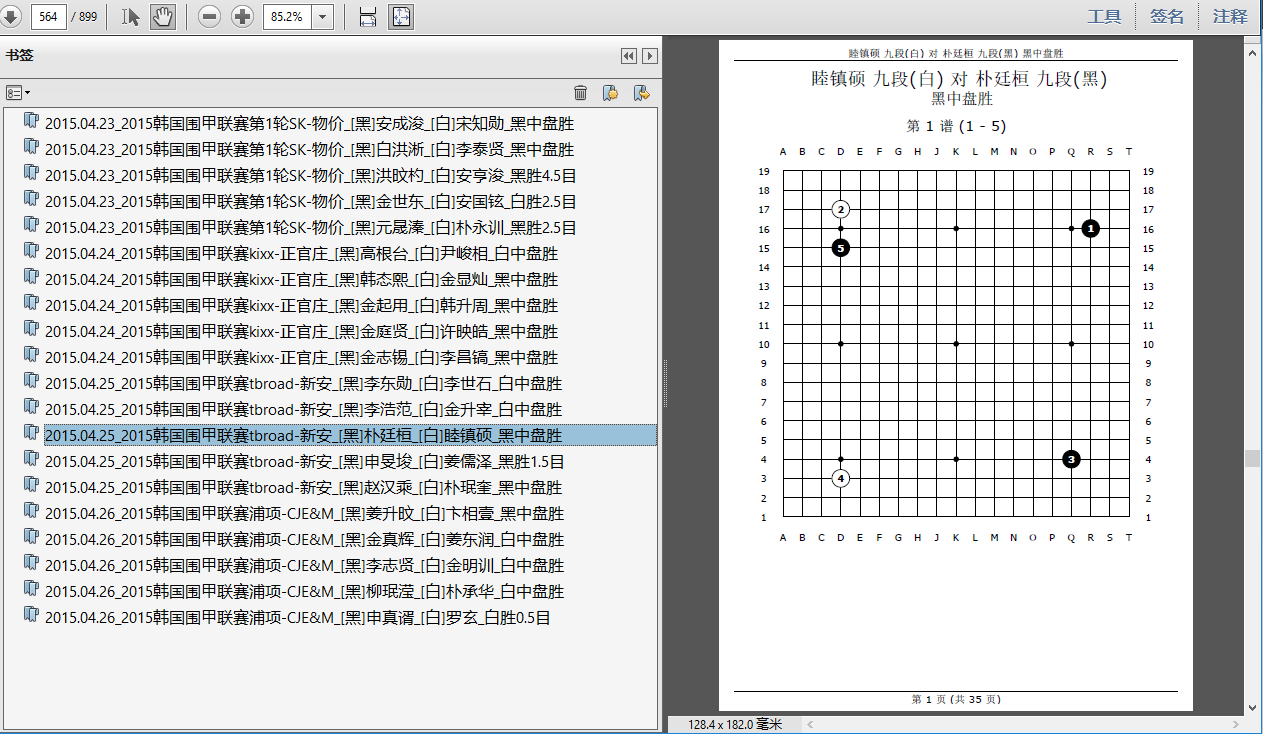Open bookmark 金真辉 vs 姜东润
This screenshot has height=734, width=1263.
click(304, 539)
